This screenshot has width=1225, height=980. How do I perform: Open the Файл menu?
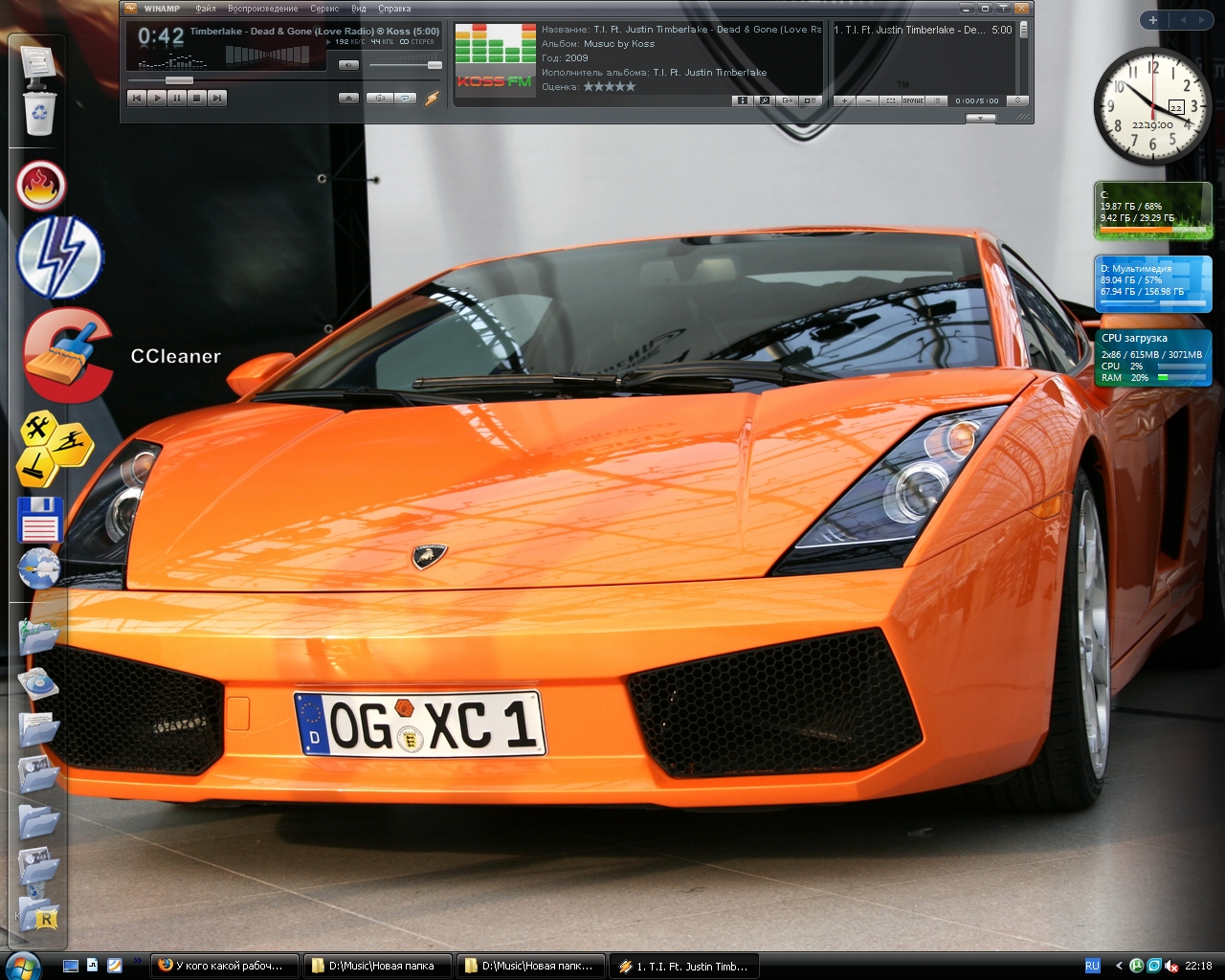205,9
